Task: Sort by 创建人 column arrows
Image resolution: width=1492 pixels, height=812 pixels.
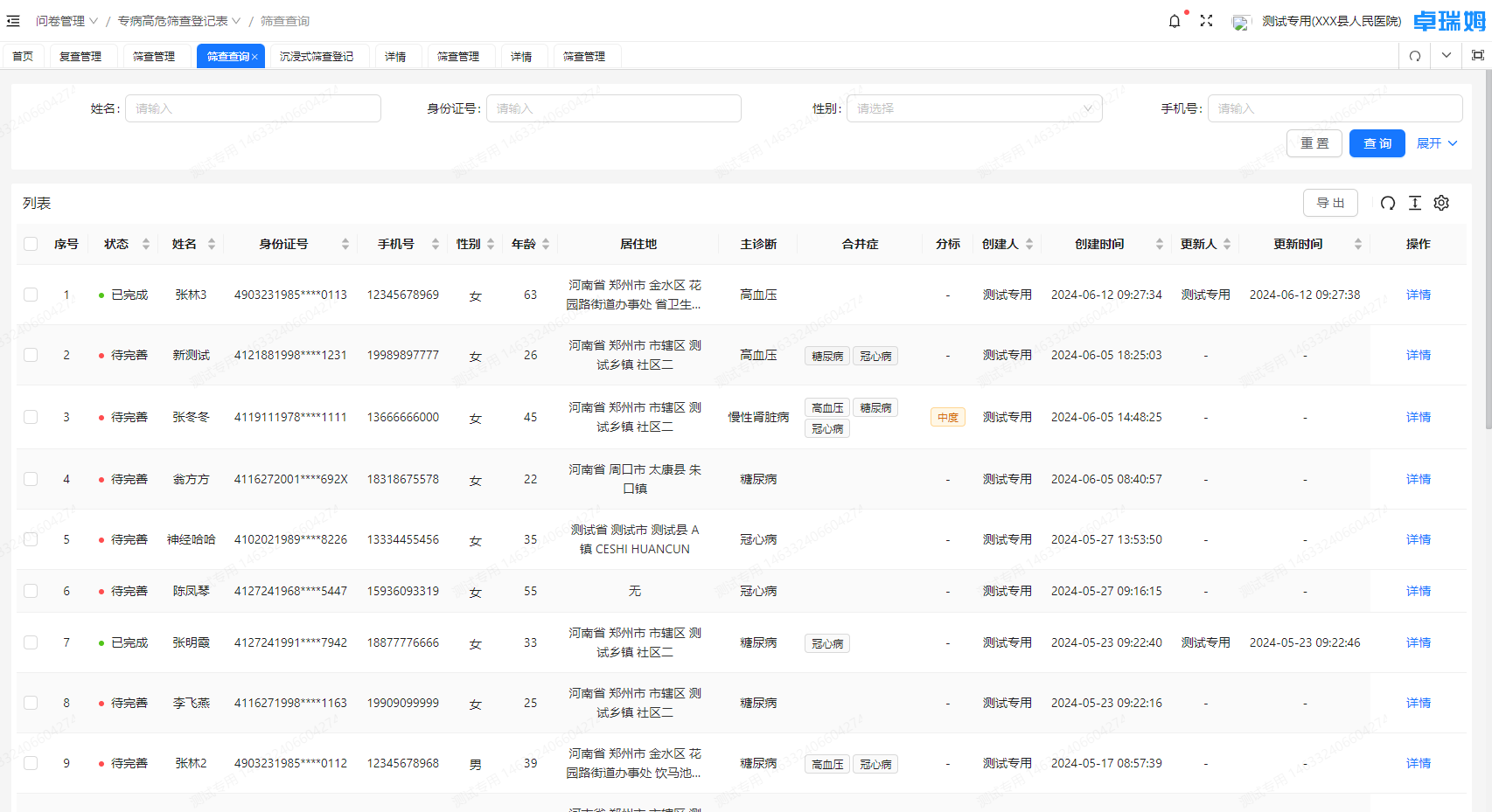Action: [x=1029, y=244]
